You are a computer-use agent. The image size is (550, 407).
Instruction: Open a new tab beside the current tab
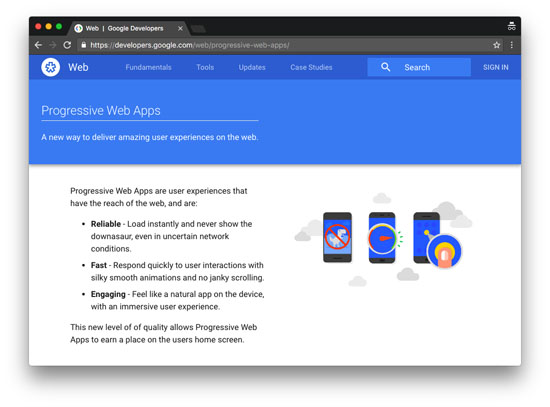(x=198, y=29)
